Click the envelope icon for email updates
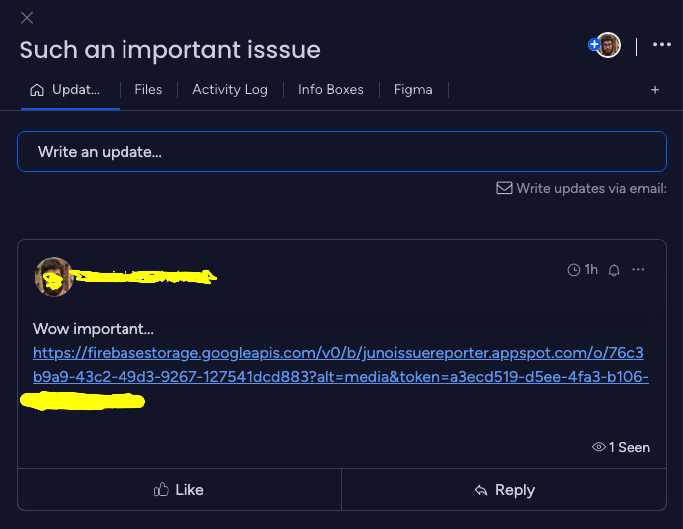Image resolution: width=683 pixels, height=529 pixels. pyautogui.click(x=504, y=188)
